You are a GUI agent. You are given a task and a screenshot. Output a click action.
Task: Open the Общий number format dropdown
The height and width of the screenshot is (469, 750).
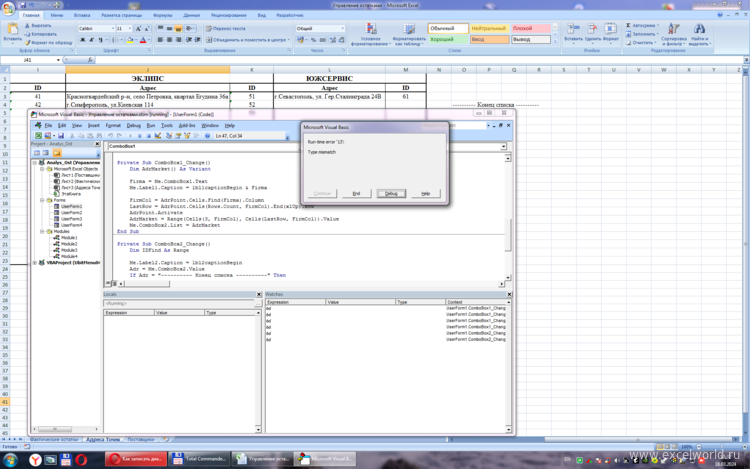342,29
